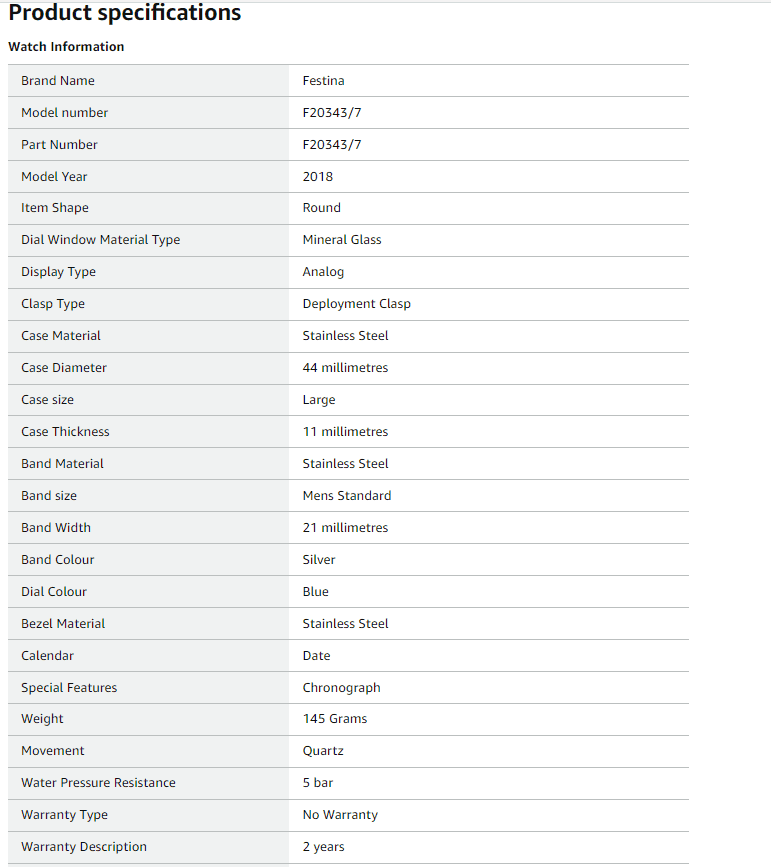Click the Warranty Type value No Warranty

340,815
